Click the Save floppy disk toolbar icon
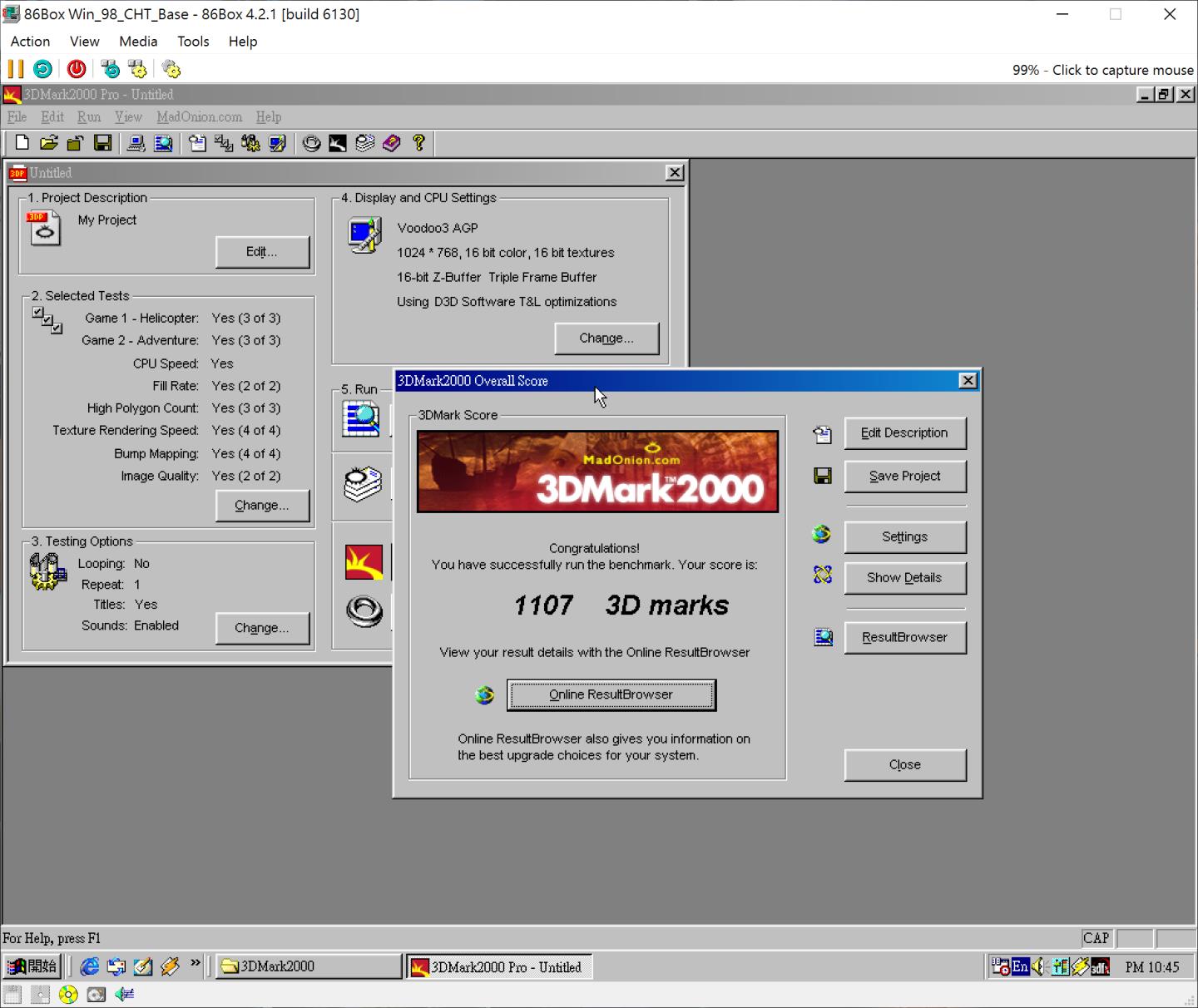This screenshot has width=1198, height=1008. click(x=102, y=143)
